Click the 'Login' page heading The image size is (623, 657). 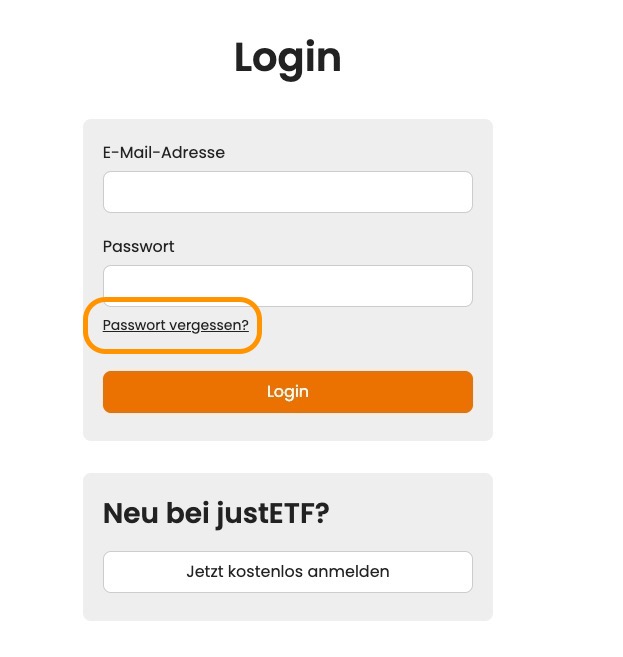287,58
